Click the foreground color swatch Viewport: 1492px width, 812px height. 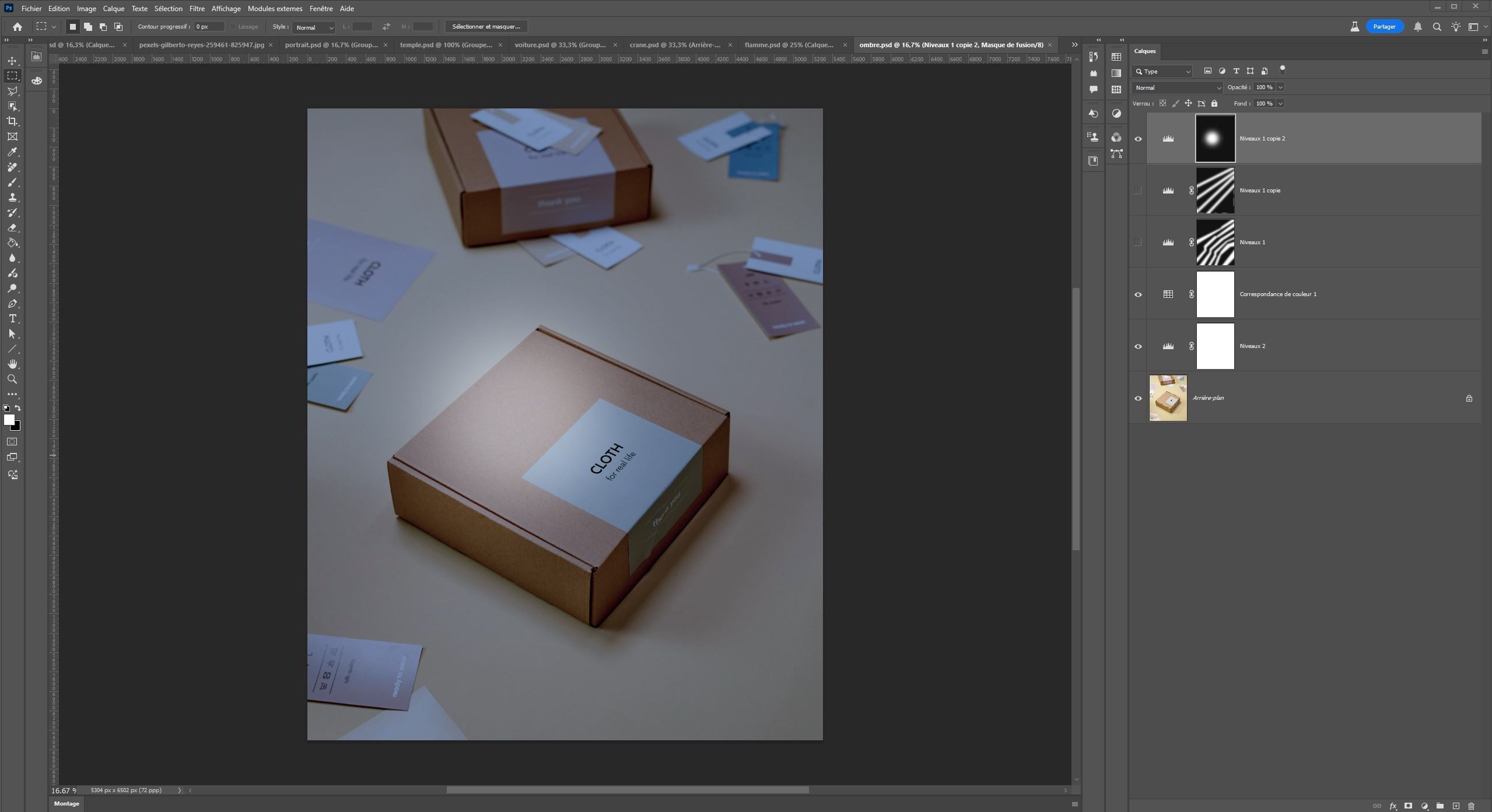(8, 419)
